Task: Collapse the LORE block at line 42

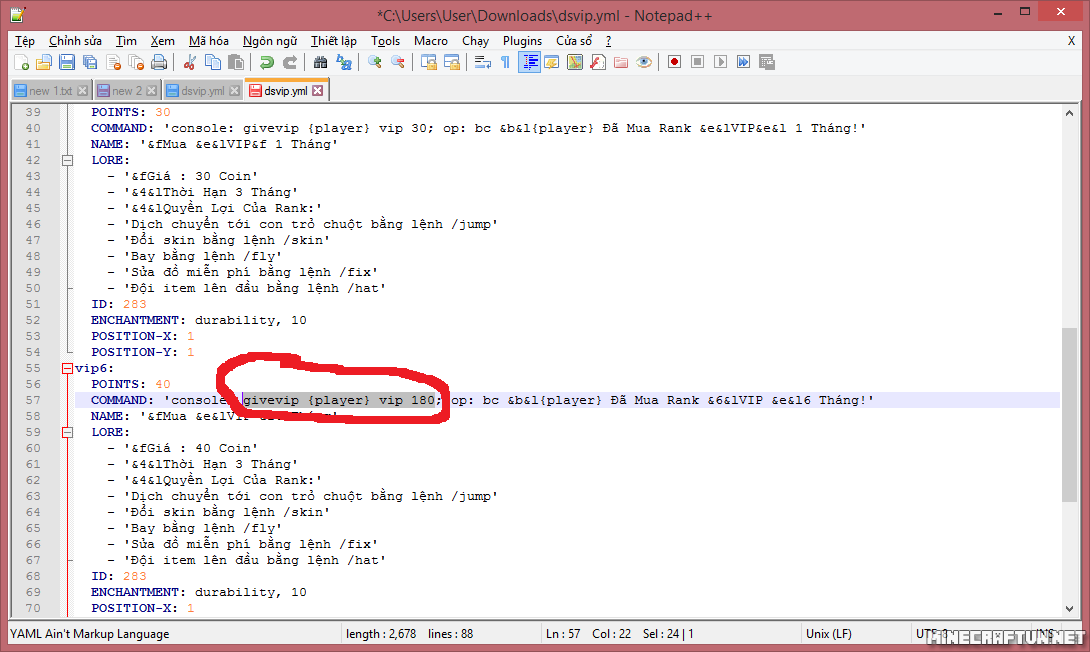Action: [67, 161]
